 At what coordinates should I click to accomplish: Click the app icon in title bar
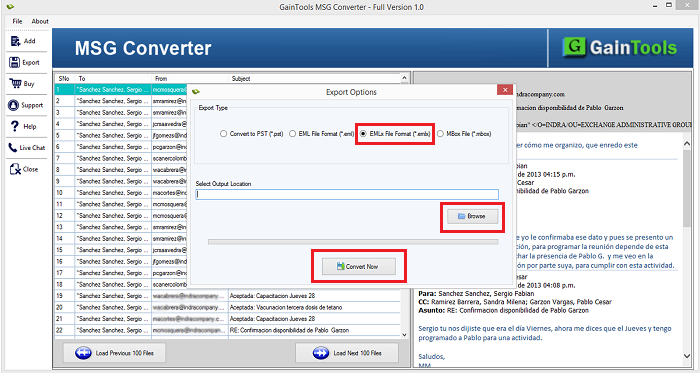click(11, 7)
